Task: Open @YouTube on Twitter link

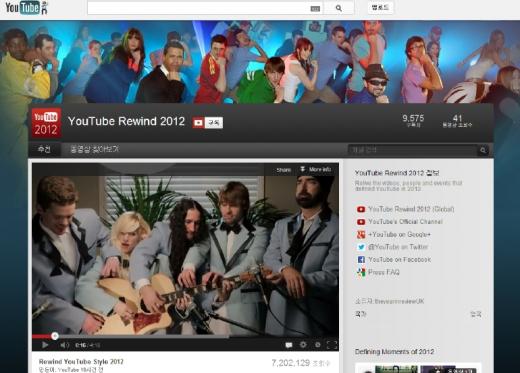Action: [398, 247]
